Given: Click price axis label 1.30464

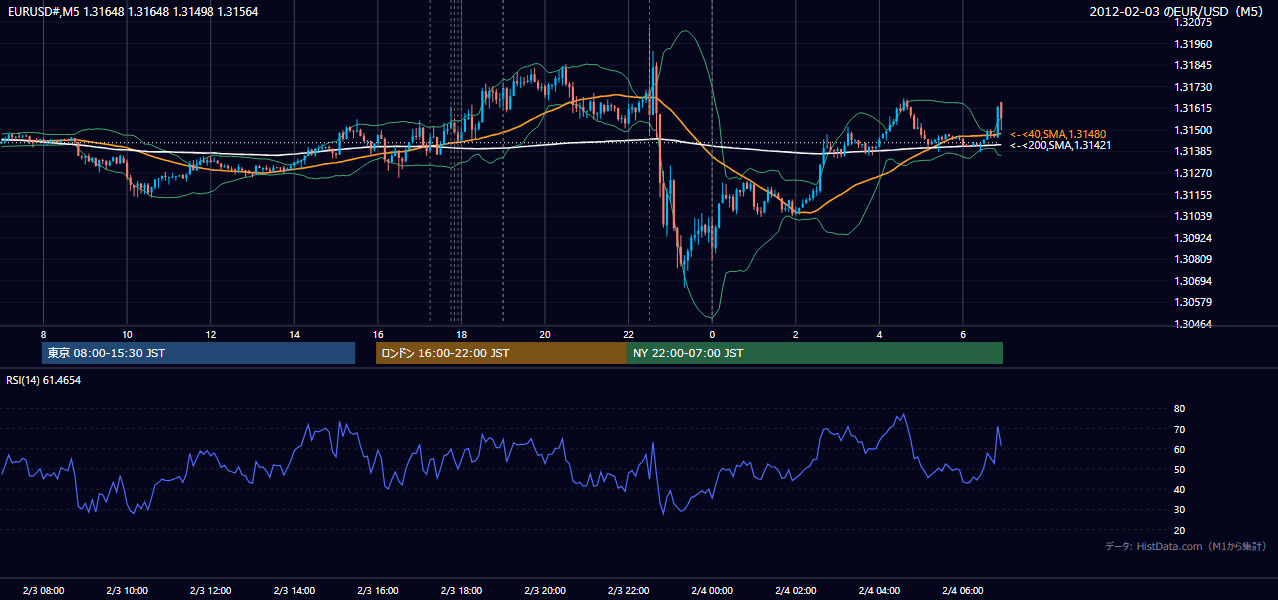Looking at the screenshot, I should pyautogui.click(x=1193, y=324).
